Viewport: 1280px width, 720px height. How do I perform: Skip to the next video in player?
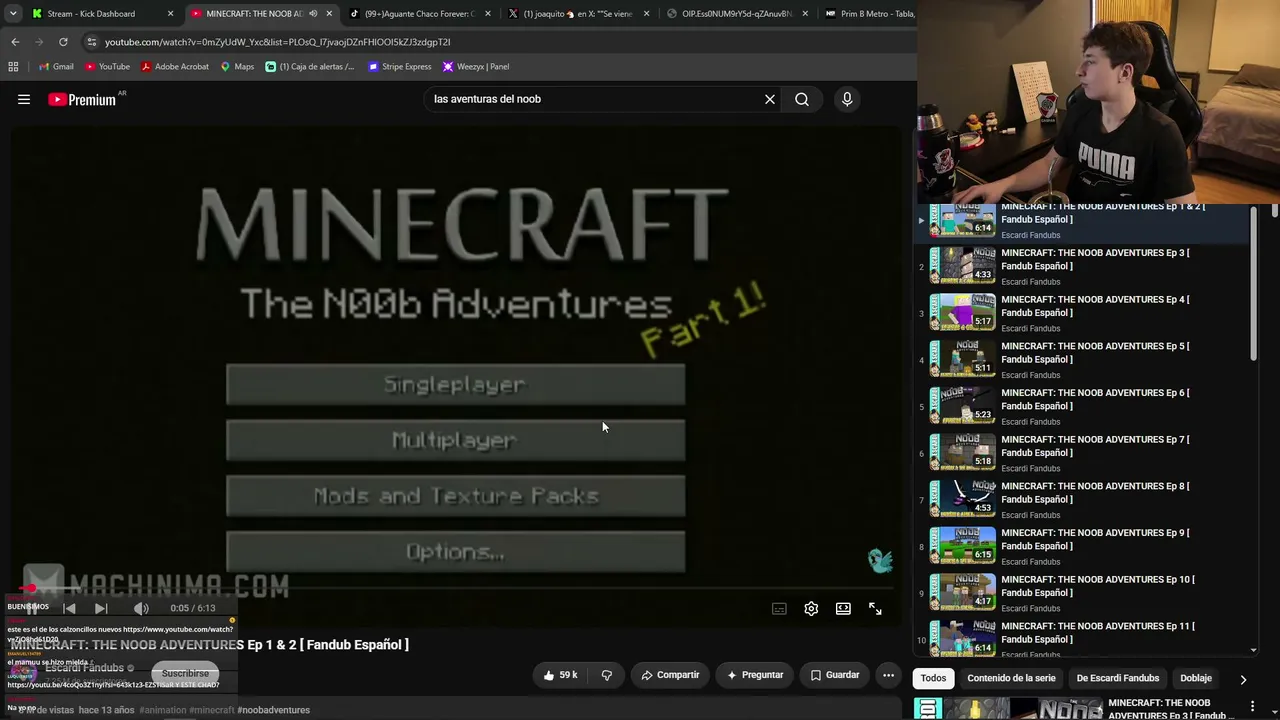(101, 608)
